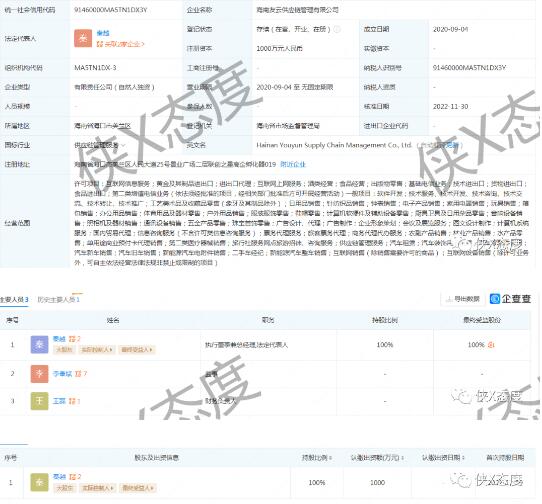Viewport: 542px width, 504px height.
Task: Click the info icon beside registration status
Action: [337, 29]
